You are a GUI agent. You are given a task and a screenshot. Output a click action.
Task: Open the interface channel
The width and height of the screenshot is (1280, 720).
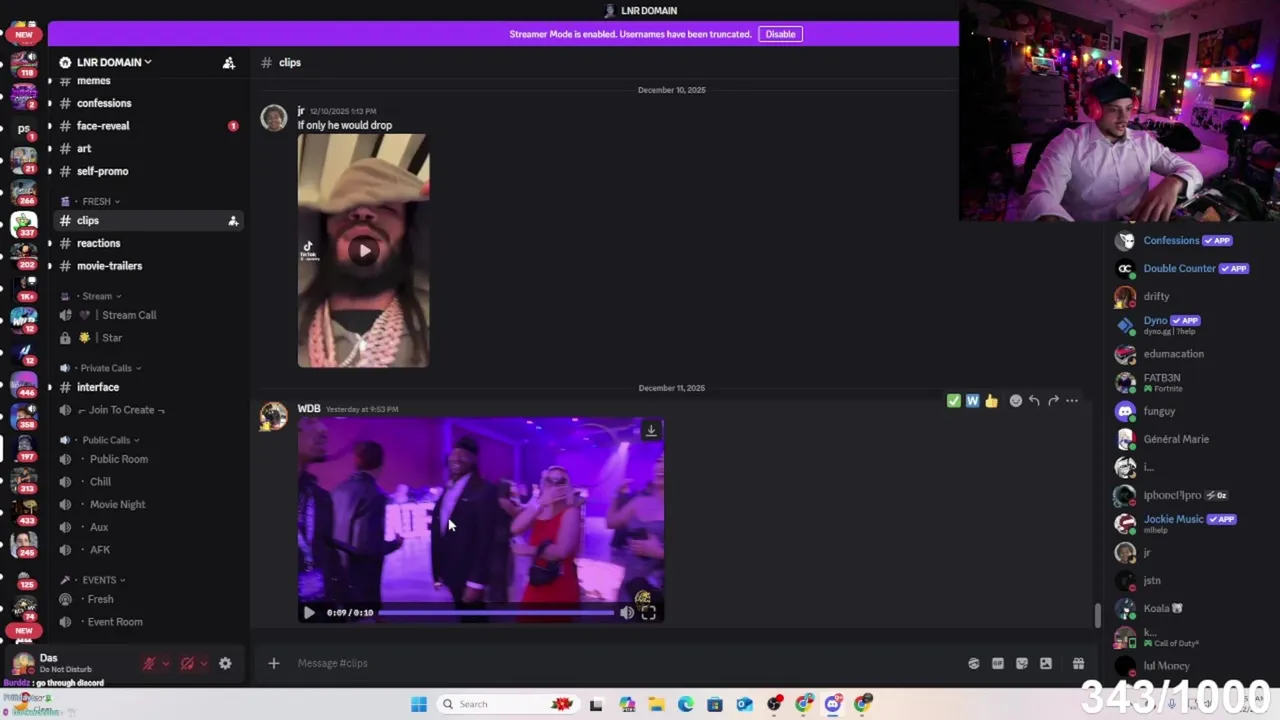(98, 387)
